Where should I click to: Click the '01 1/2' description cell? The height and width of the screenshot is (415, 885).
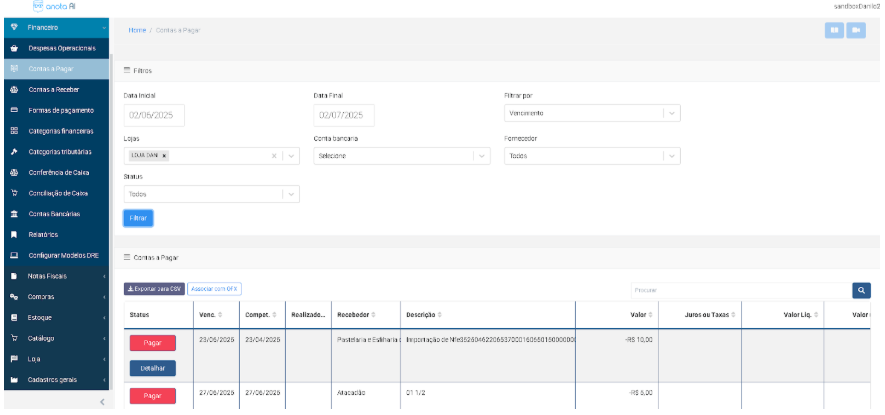[488, 396]
